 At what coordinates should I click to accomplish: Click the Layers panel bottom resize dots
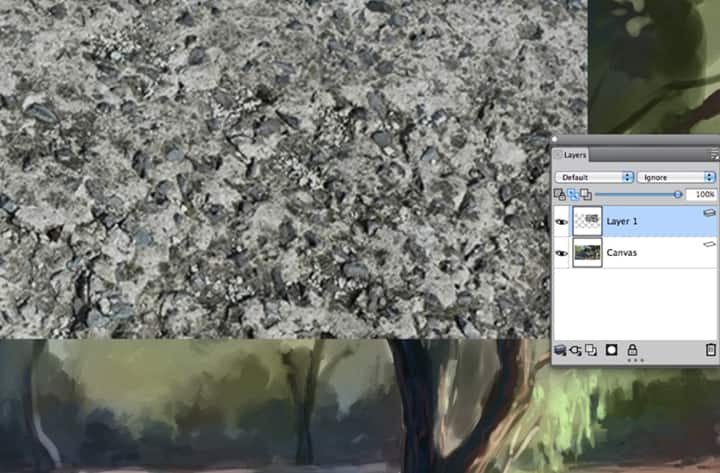(x=636, y=360)
